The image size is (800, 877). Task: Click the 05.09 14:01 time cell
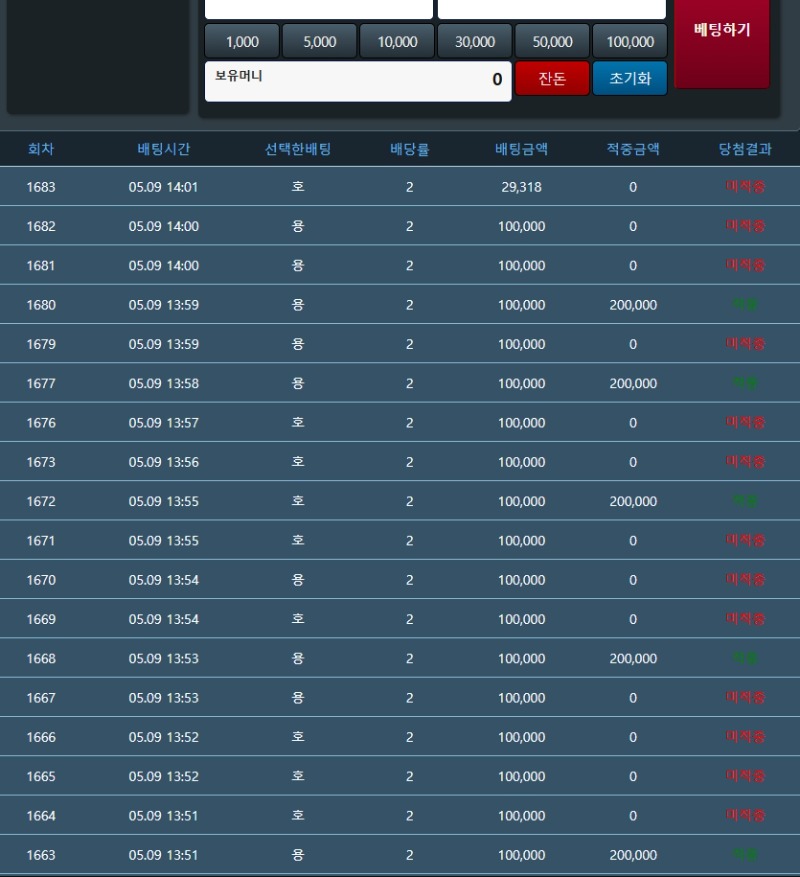click(x=163, y=187)
